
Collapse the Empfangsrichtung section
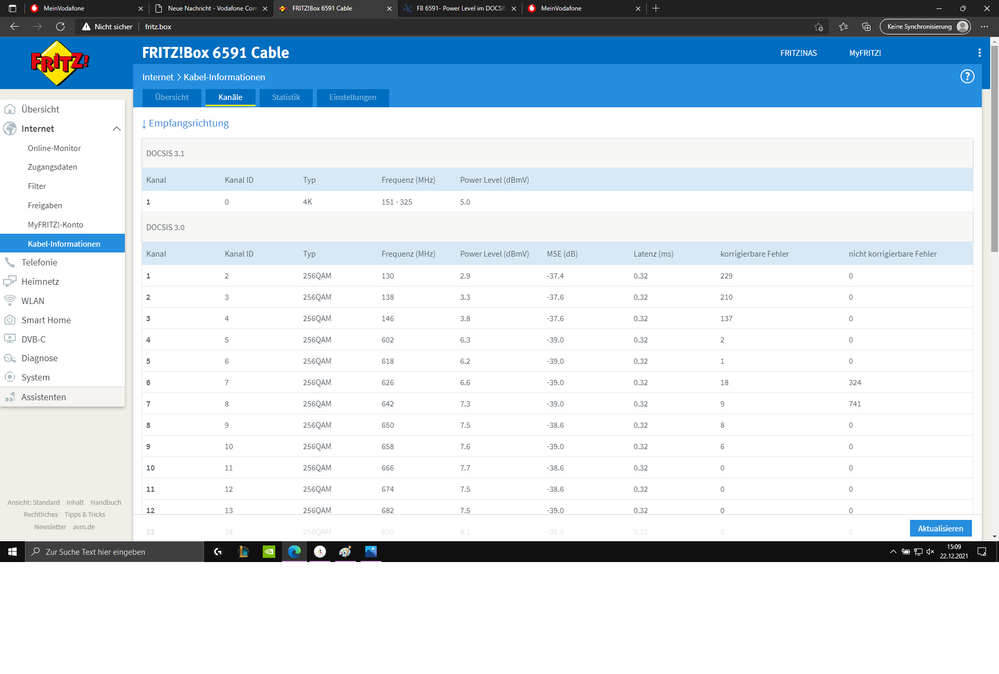[185, 123]
